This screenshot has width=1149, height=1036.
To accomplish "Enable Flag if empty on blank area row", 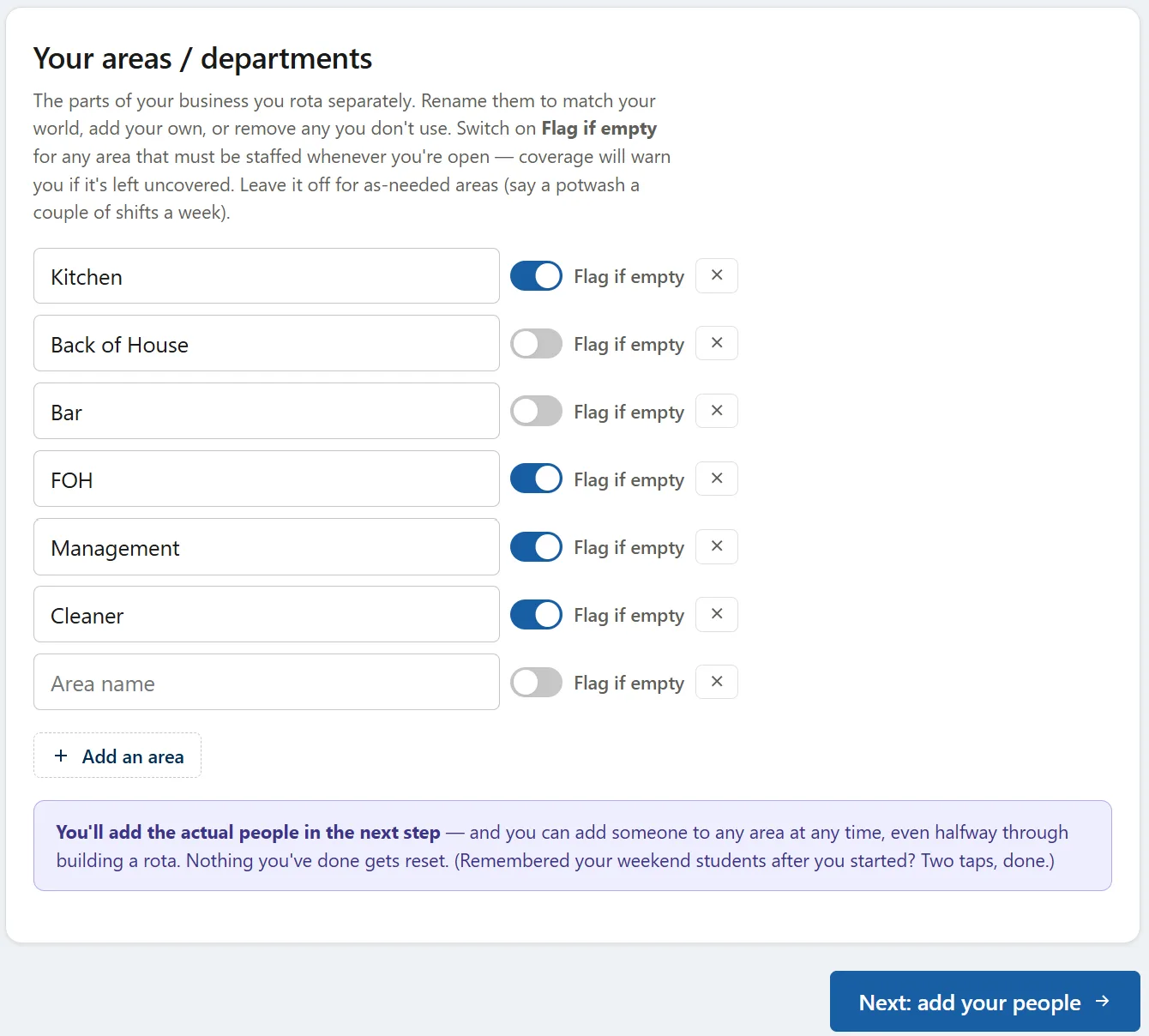I will point(537,683).
